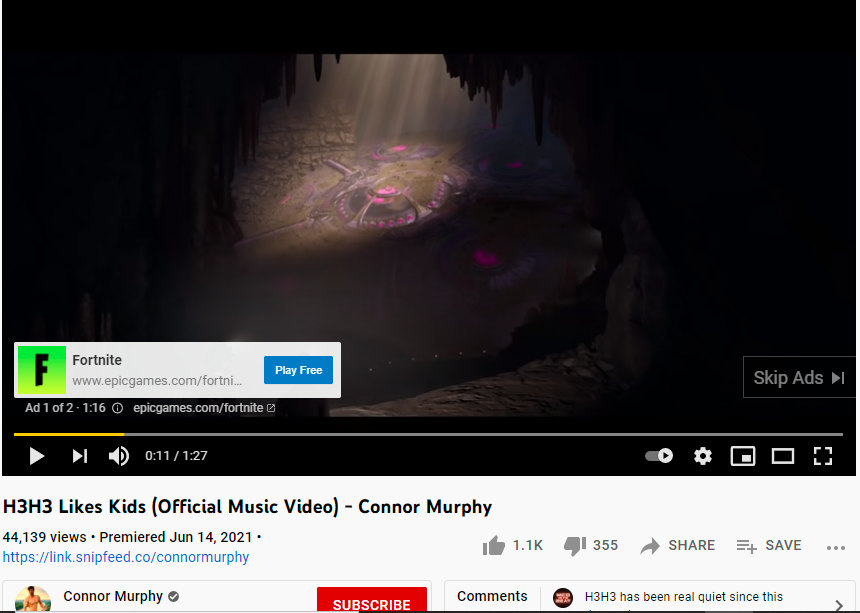Open the link.snipfeed.co/connormurphy link

point(126,557)
